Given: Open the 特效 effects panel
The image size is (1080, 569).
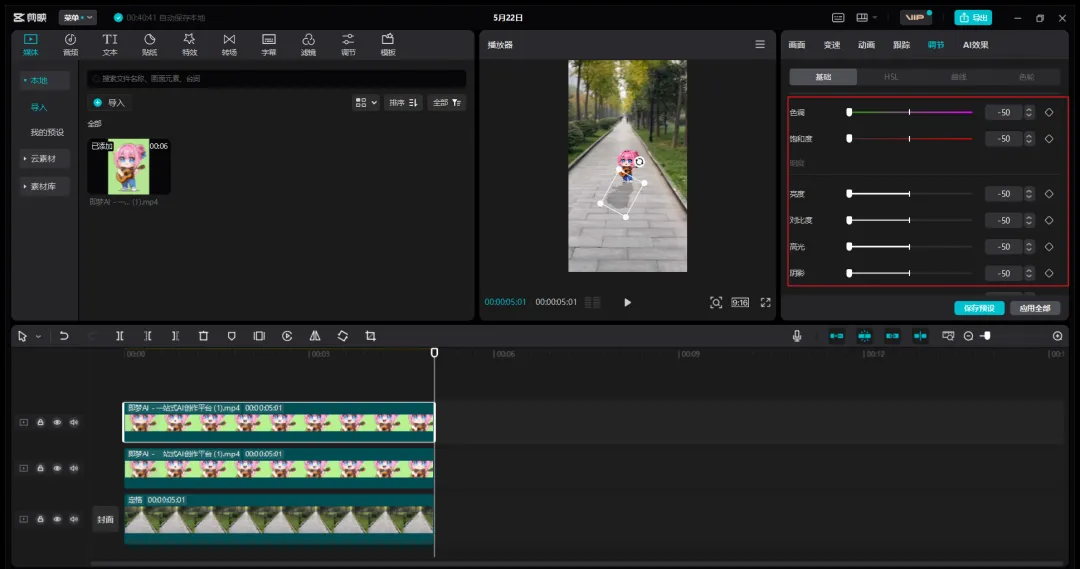Looking at the screenshot, I should pos(189,44).
